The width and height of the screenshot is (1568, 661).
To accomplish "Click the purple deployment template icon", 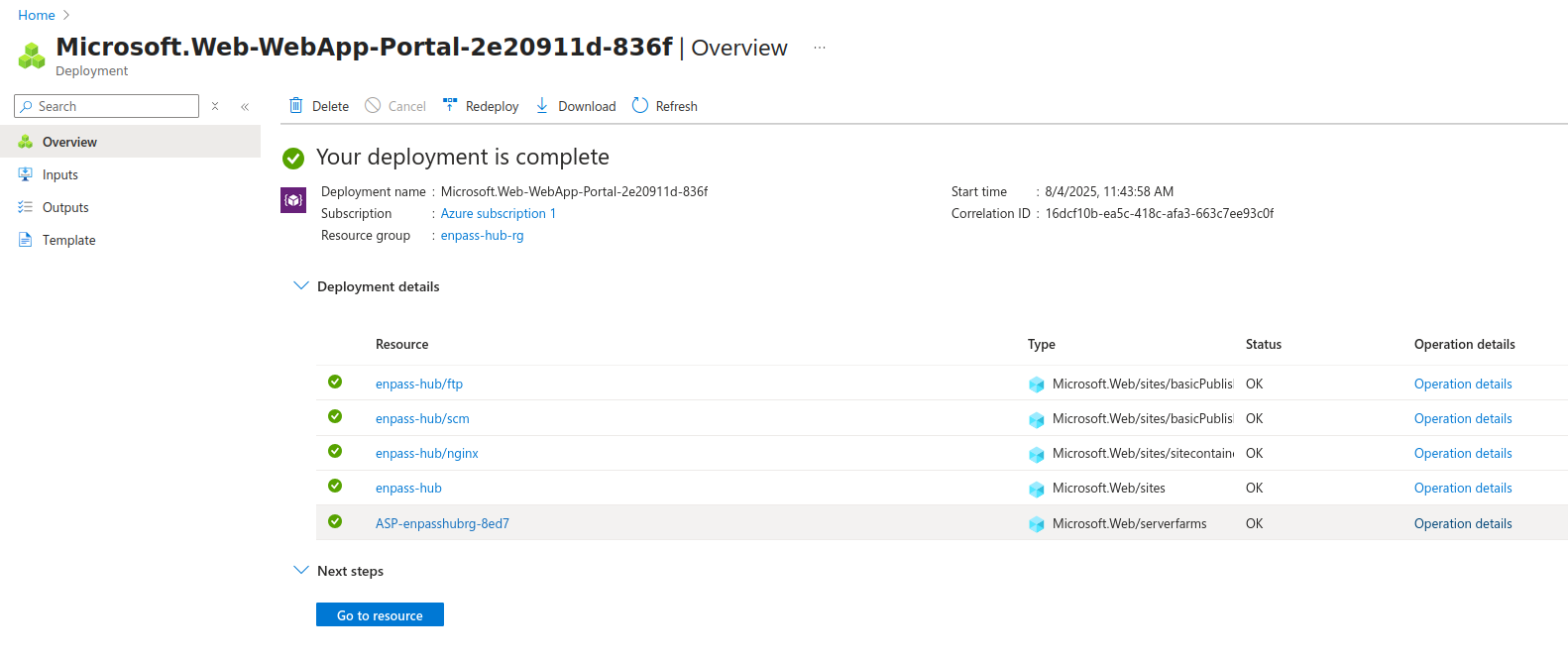I will pyautogui.click(x=293, y=200).
